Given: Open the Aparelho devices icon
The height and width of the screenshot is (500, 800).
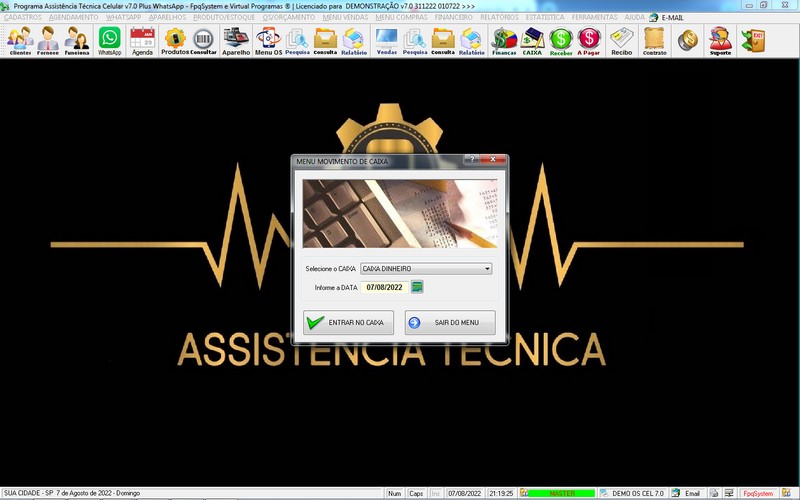Looking at the screenshot, I should [x=236, y=41].
